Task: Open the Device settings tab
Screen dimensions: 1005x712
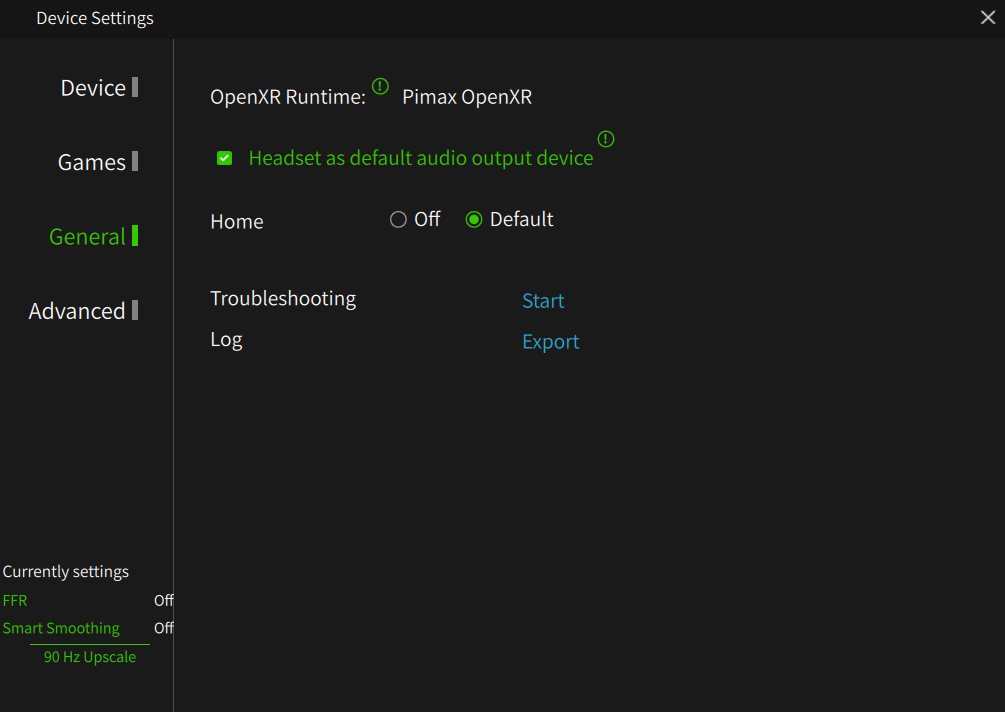Action: 93,88
